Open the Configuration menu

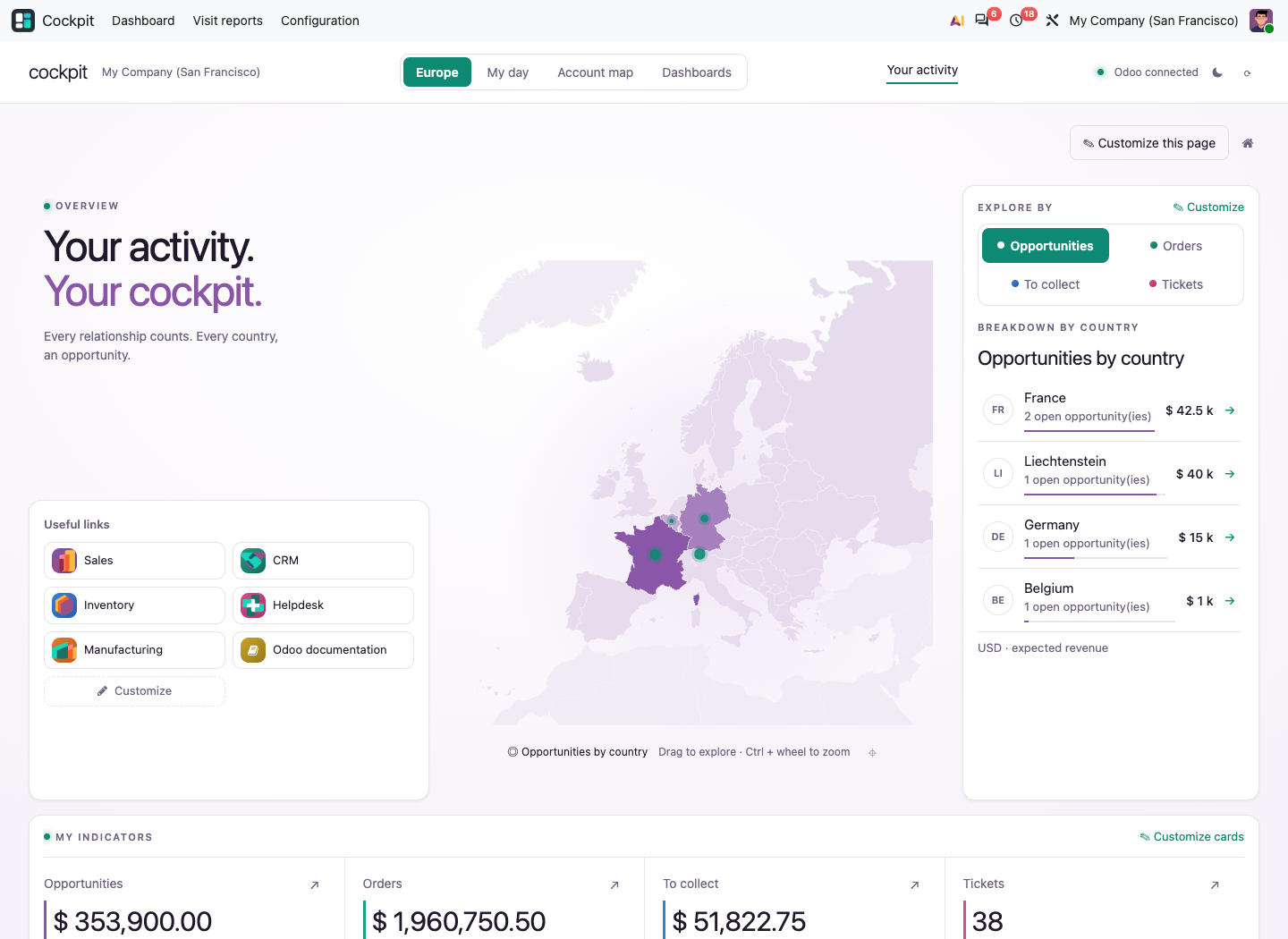coord(320,21)
